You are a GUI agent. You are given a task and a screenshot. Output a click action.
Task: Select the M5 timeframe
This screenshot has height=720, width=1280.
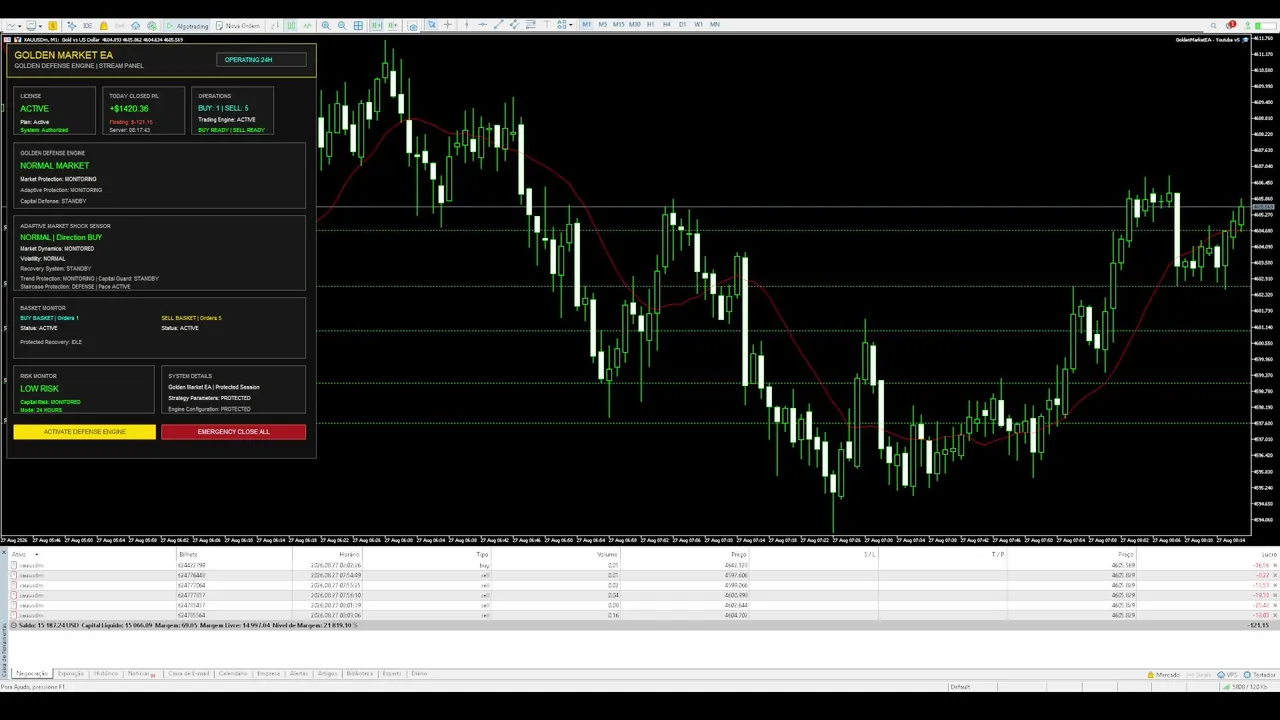click(x=603, y=24)
